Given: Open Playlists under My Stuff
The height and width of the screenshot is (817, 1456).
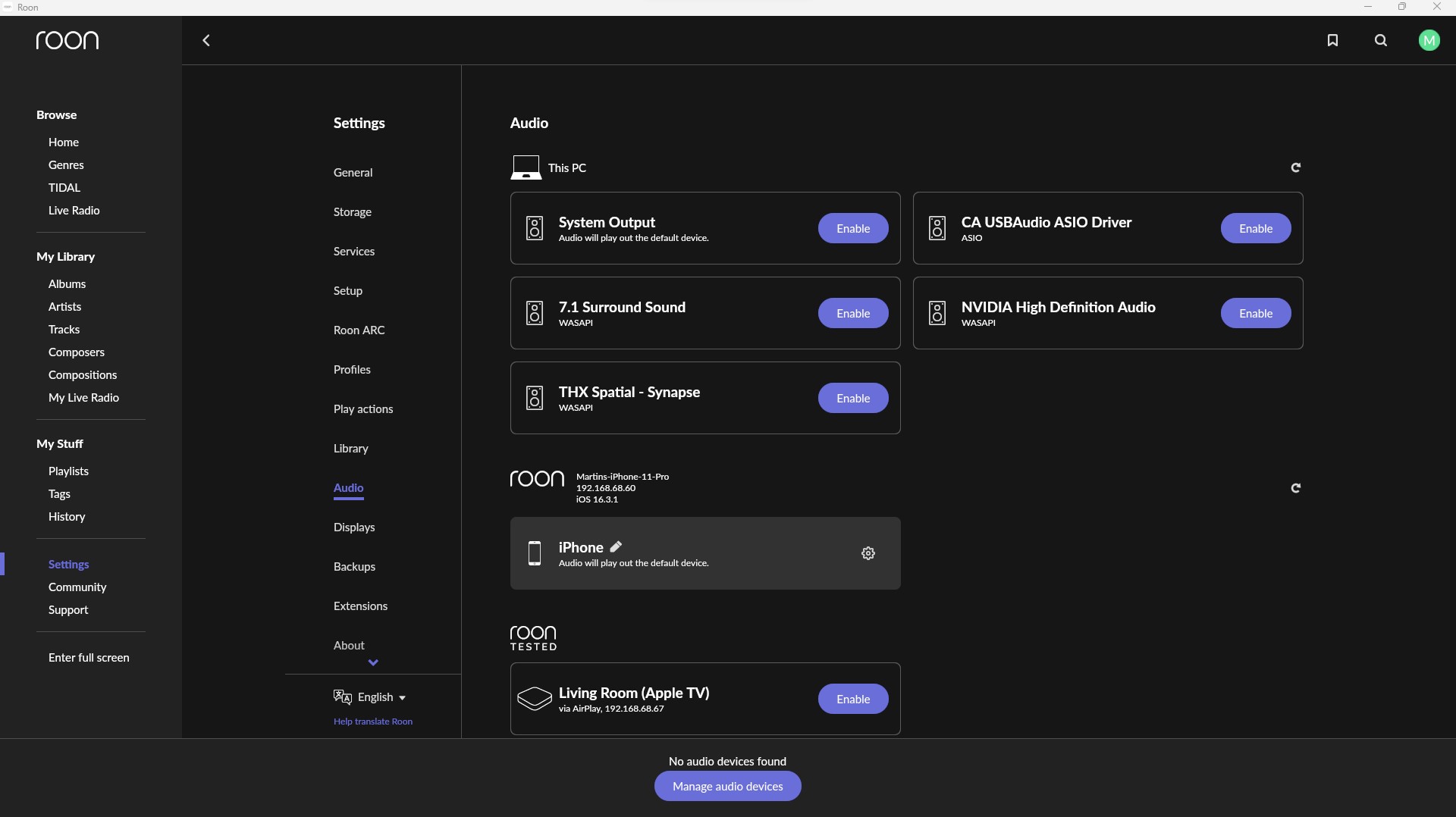Looking at the screenshot, I should 68,471.
